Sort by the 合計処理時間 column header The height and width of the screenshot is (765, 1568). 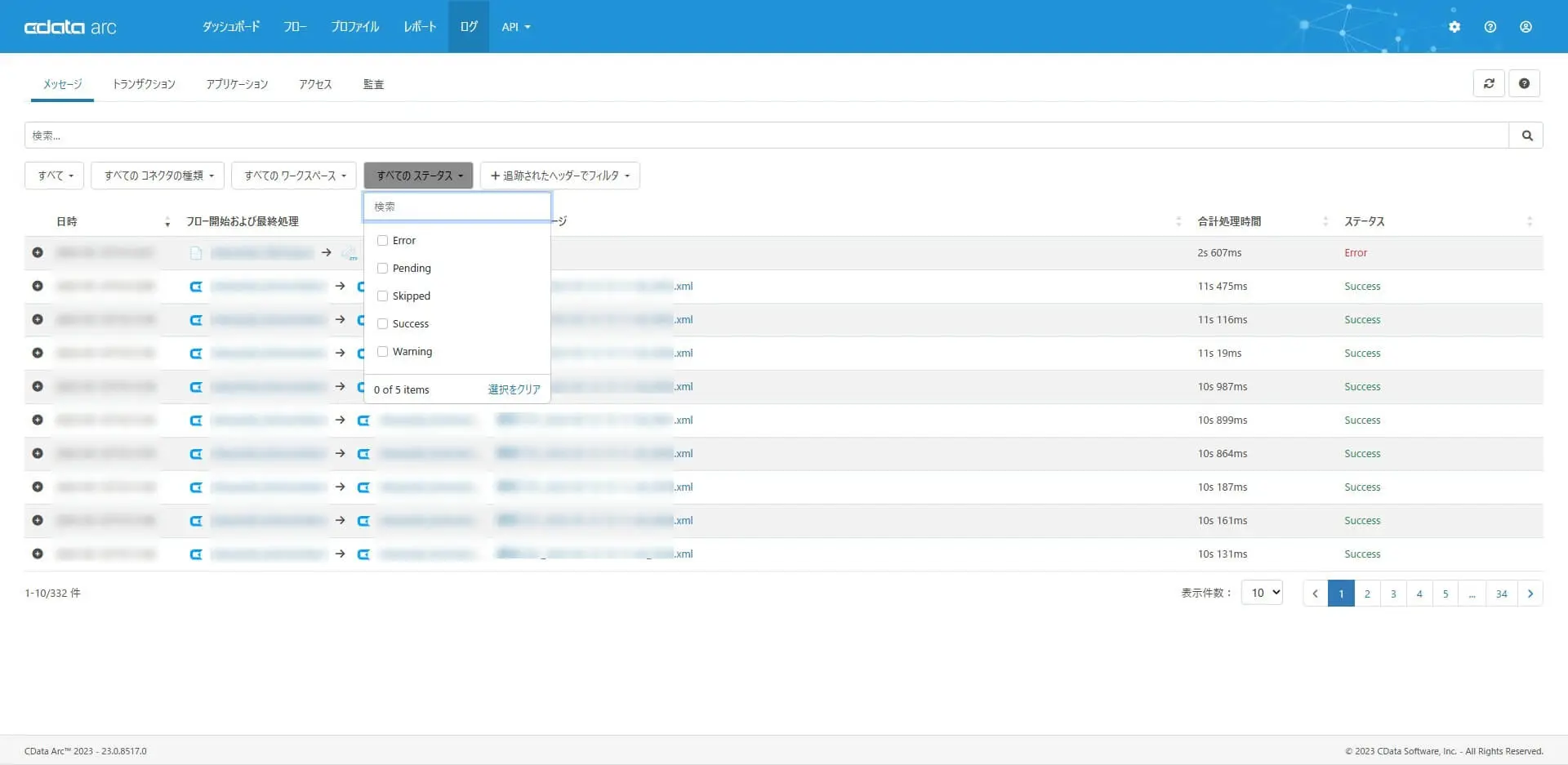[x=1229, y=221]
